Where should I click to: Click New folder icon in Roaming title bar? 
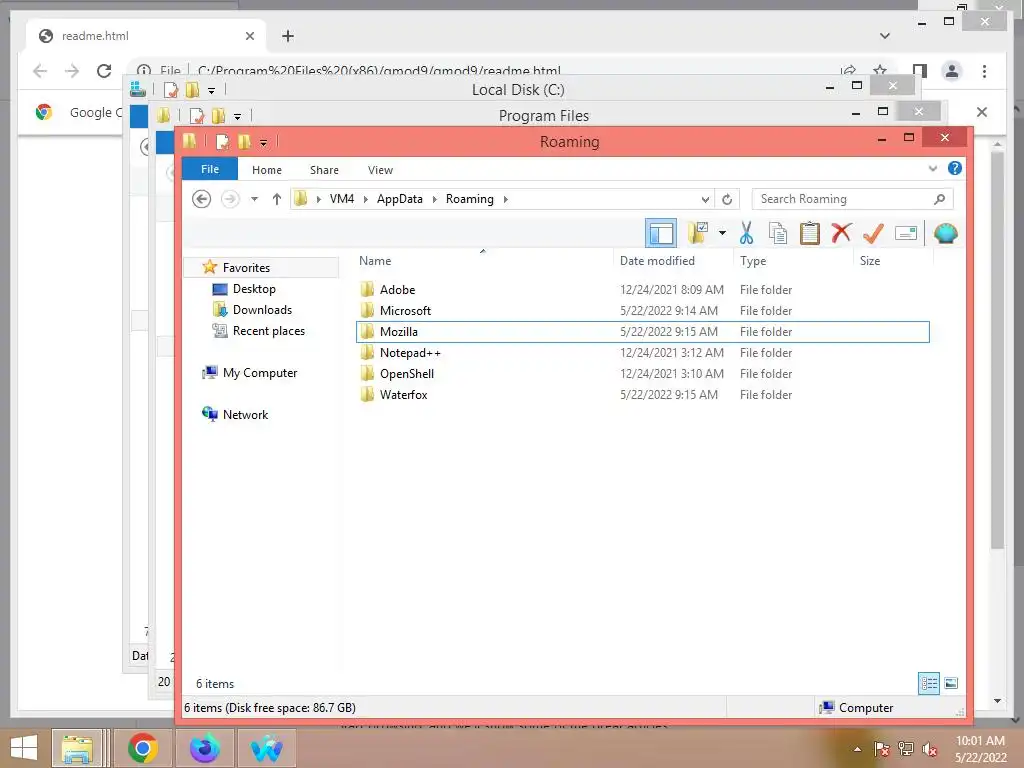click(244, 142)
